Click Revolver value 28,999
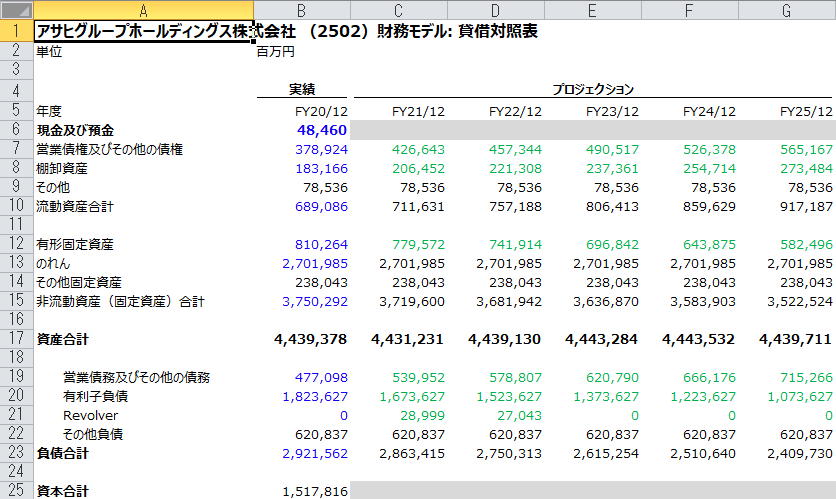The width and height of the screenshot is (836, 499). point(423,415)
